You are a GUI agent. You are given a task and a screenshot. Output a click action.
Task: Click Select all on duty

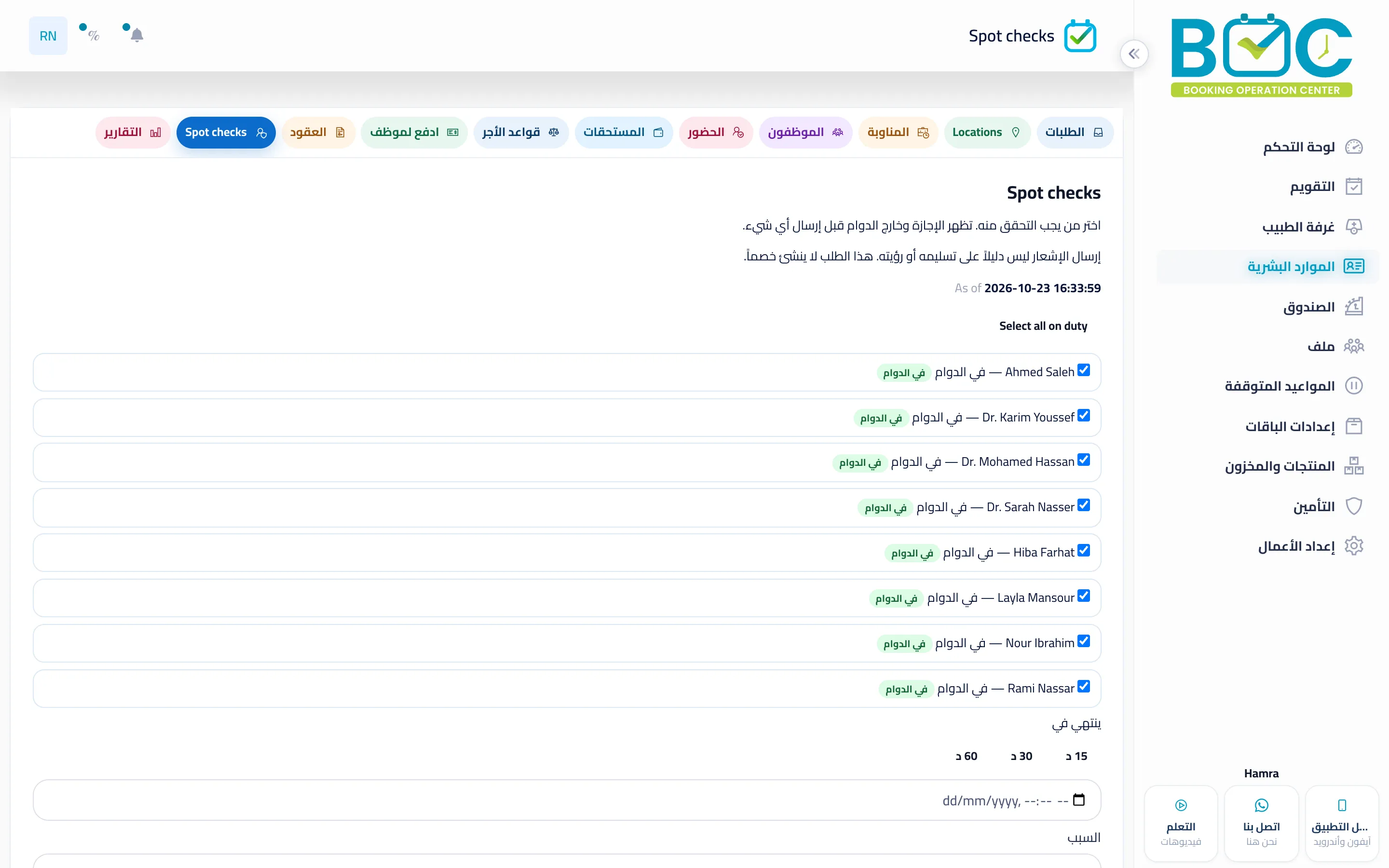click(1043, 326)
